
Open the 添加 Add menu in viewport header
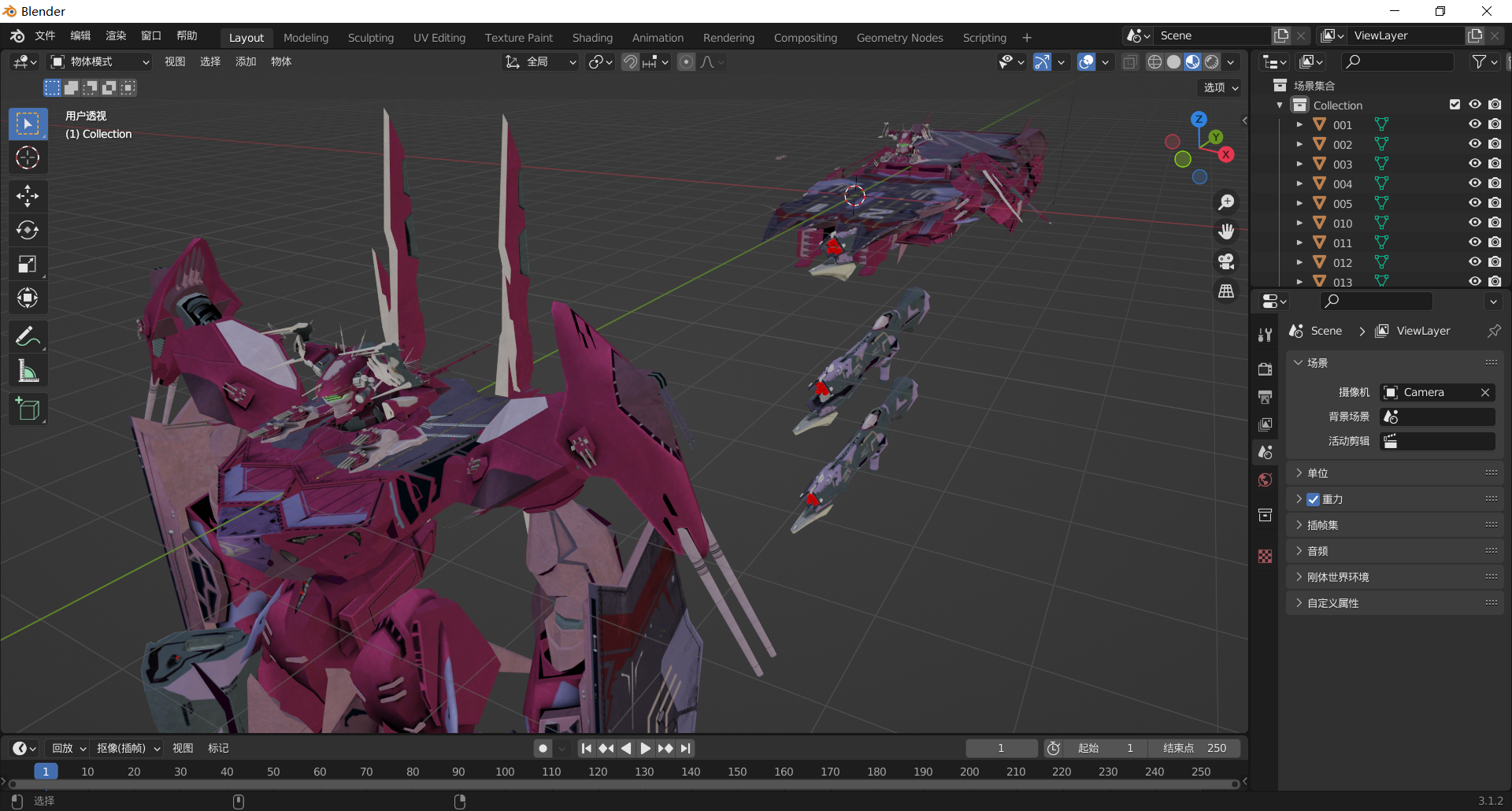click(x=246, y=61)
